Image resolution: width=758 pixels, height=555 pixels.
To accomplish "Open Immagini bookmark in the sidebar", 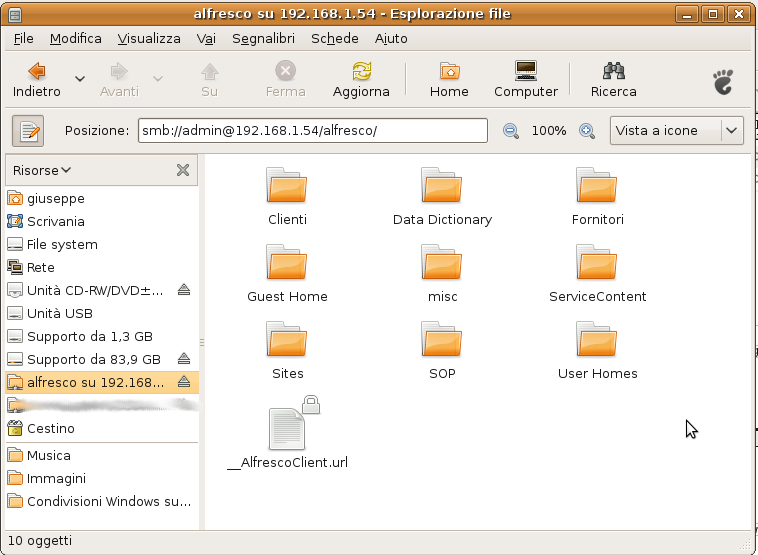I will pyautogui.click(x=102, y=479).
